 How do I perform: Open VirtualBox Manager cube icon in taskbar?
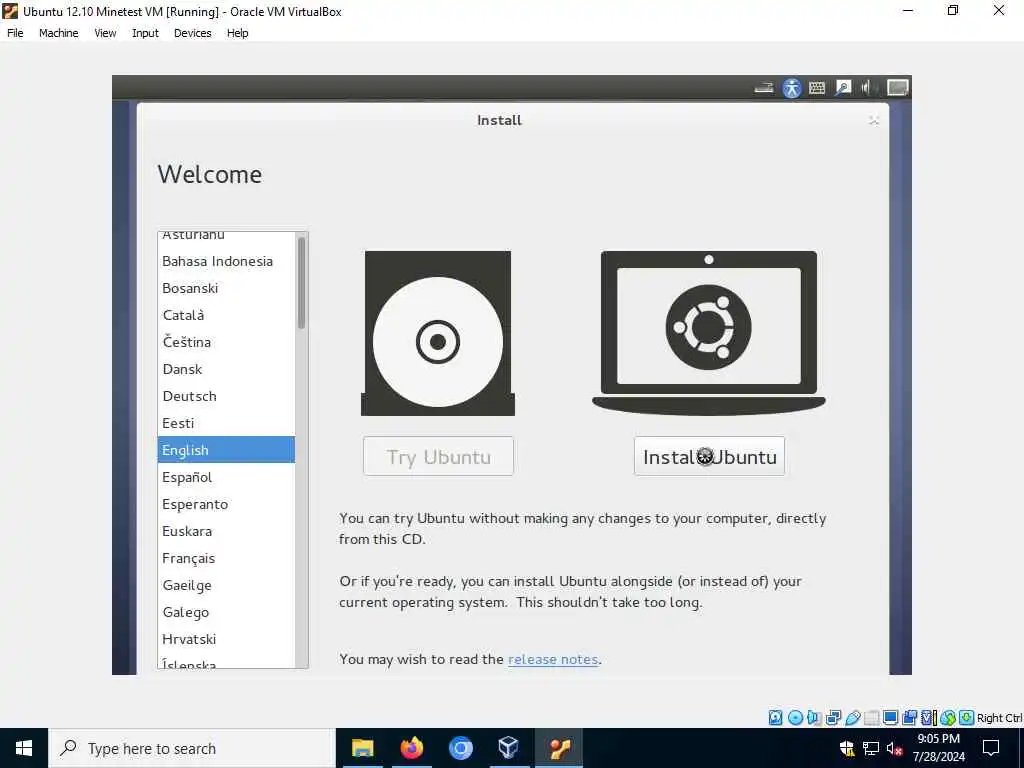point(508,748)
